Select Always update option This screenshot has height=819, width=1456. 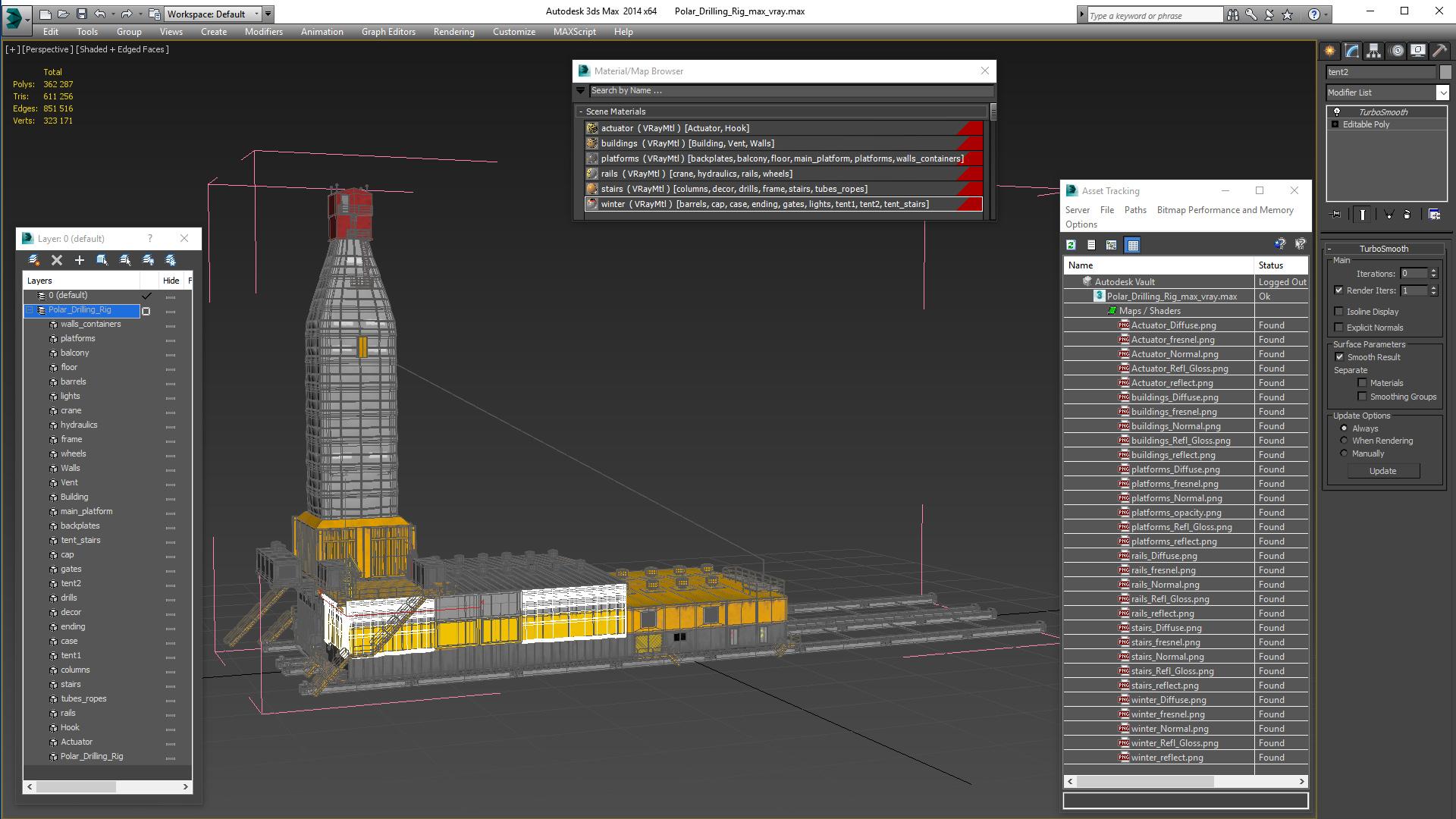click(1344, 428)
